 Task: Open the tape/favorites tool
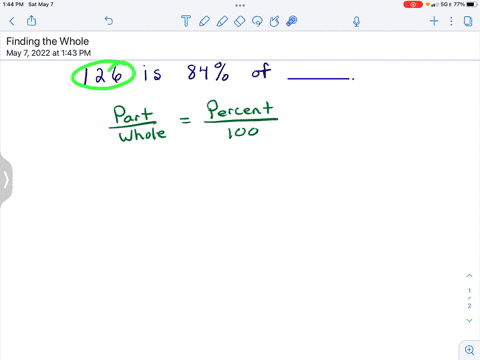tap(292, 21)
